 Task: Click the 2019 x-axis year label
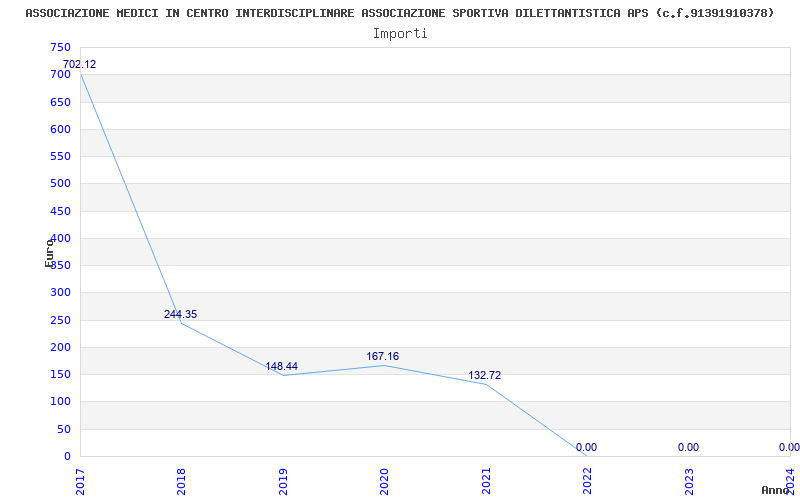(x=283, y=482)
